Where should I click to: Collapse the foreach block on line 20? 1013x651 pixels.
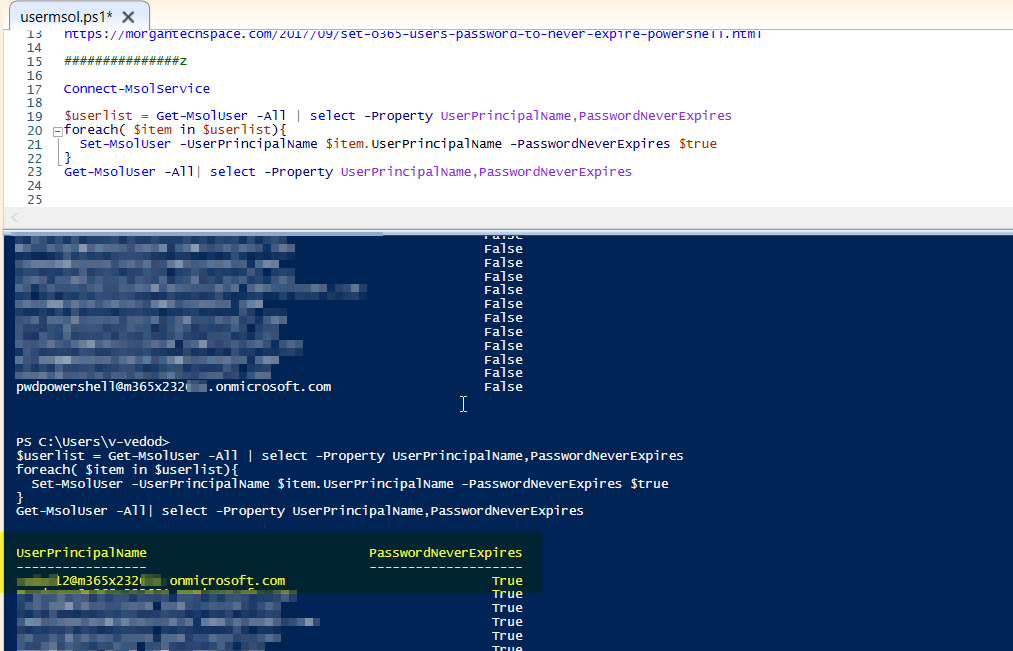coord(57,131)
